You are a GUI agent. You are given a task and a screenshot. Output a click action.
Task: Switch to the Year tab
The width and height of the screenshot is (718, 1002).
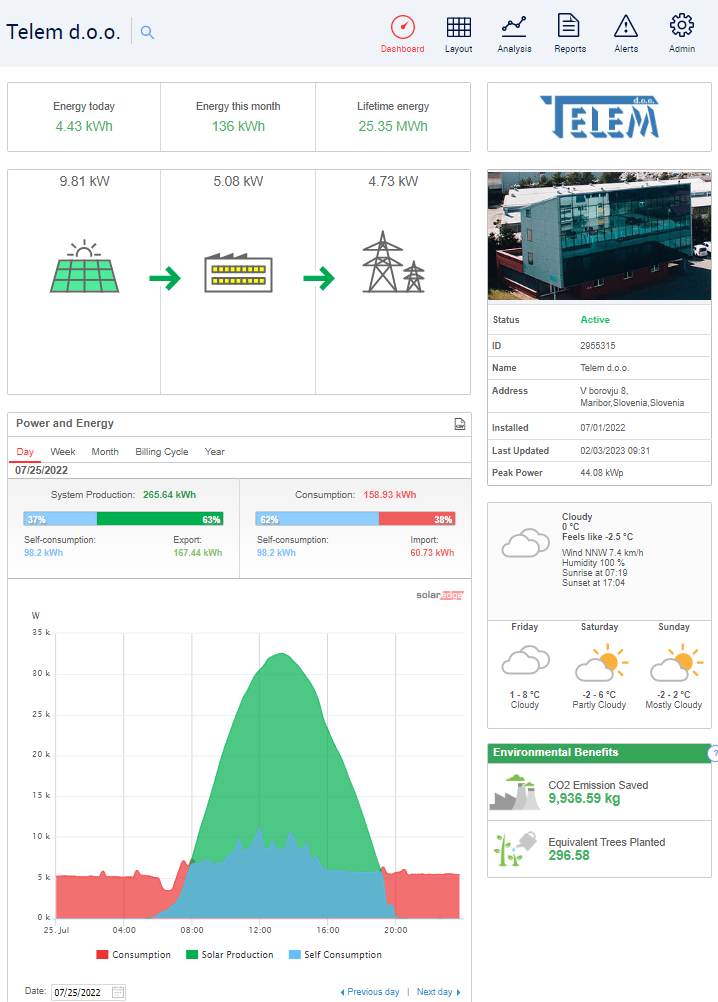pyautogui.click(x=215, y=452)
